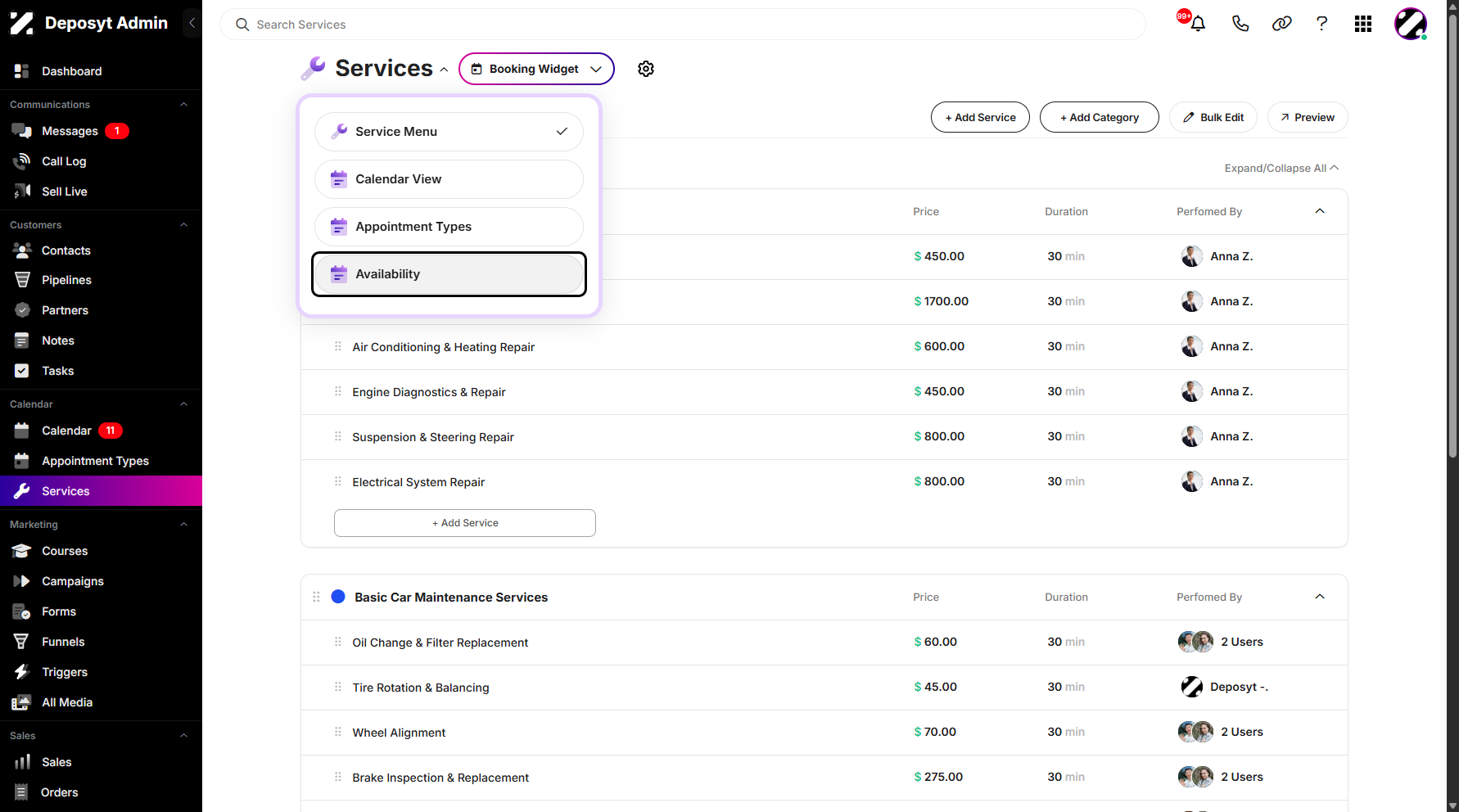Open the apps grid icon
1459x812 pixels.
point(1363,24)
